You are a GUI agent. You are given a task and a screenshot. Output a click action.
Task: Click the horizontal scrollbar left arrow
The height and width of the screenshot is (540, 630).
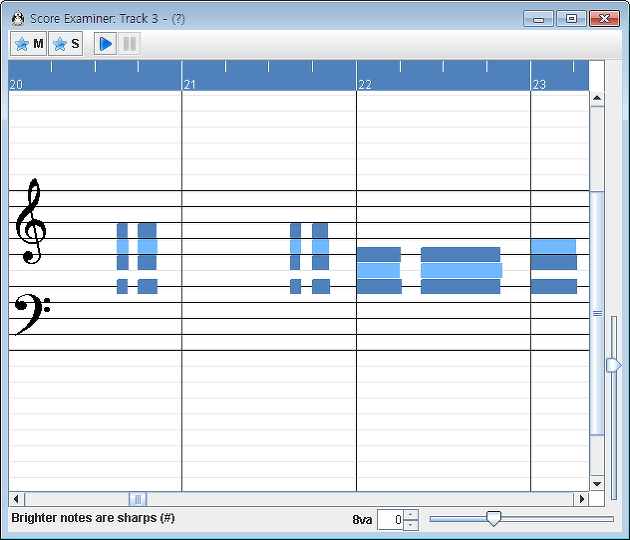pos(16,499)
